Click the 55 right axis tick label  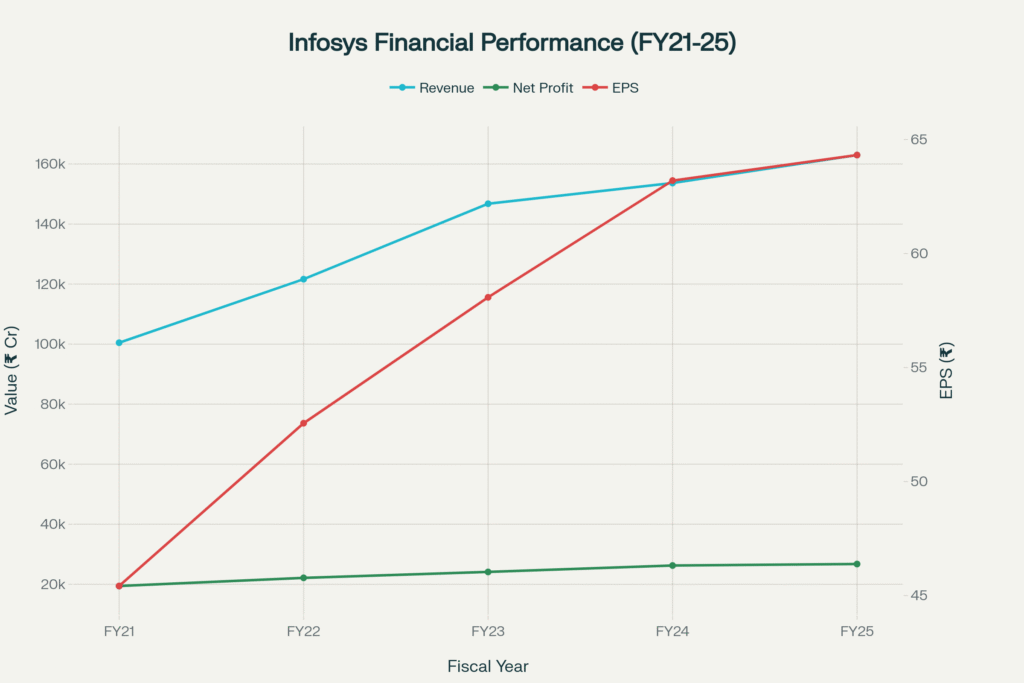click(x=919, y=368)
